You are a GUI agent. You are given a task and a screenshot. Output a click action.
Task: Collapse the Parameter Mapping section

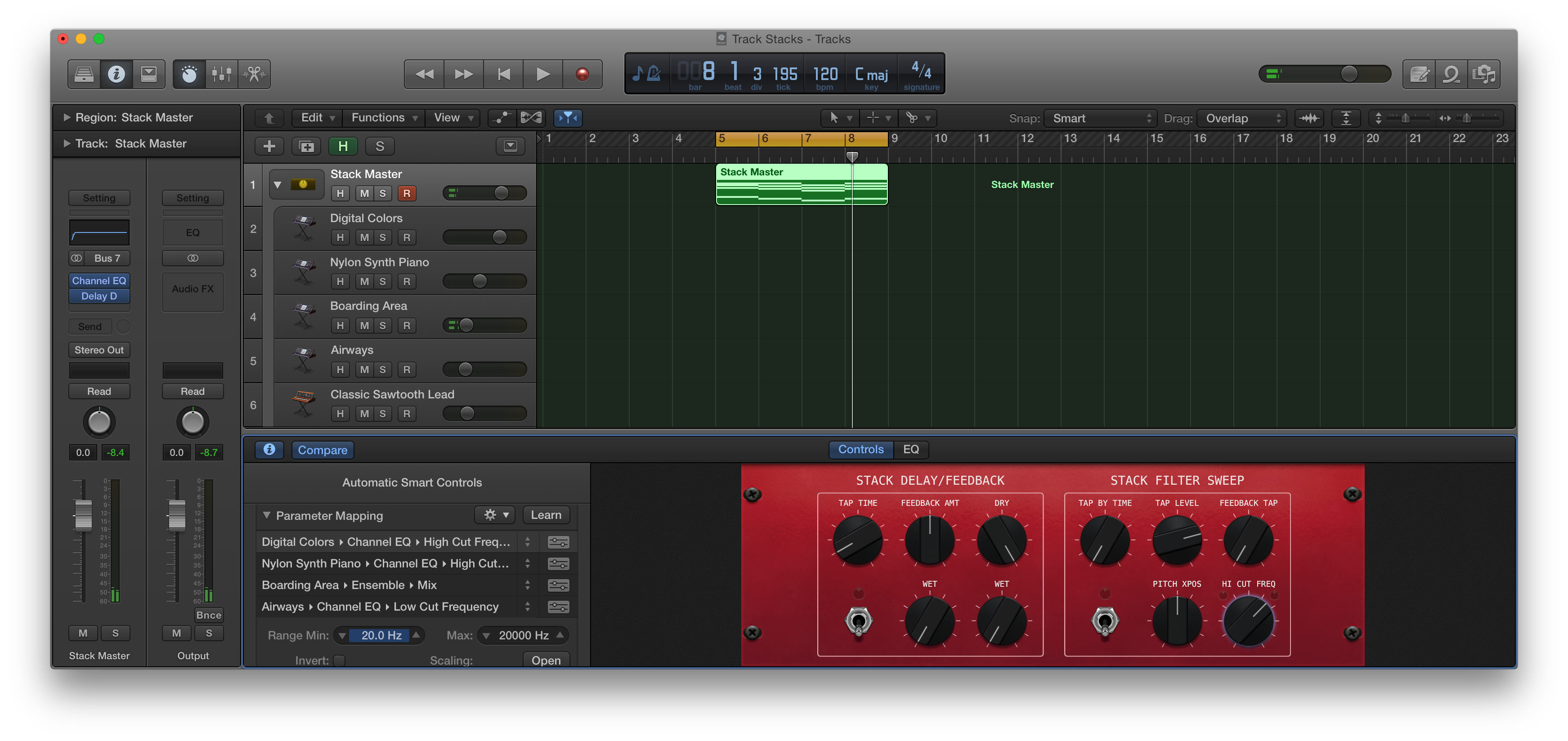coord(267,515)
